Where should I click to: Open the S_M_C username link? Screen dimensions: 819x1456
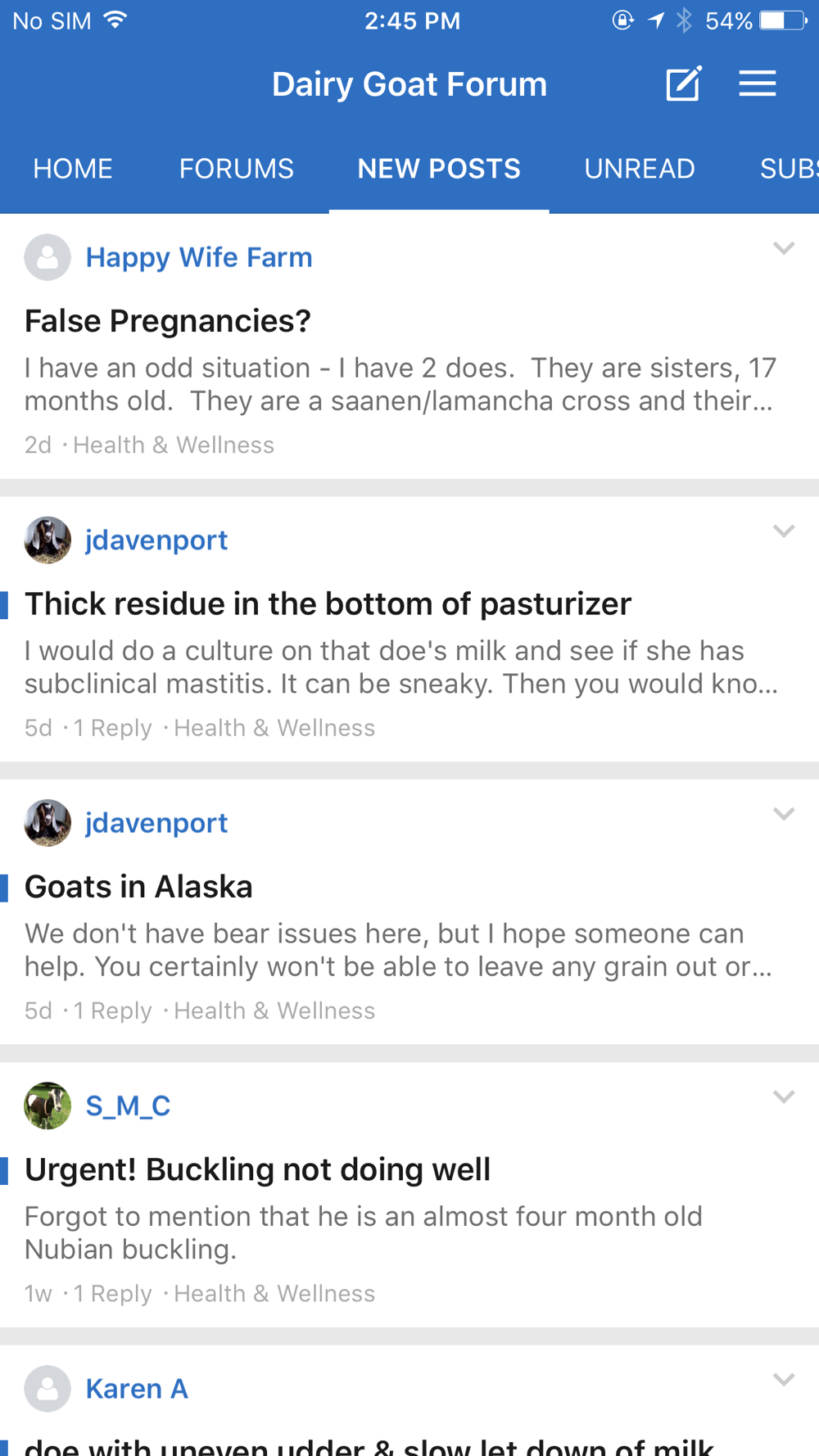coord(128,1106)
